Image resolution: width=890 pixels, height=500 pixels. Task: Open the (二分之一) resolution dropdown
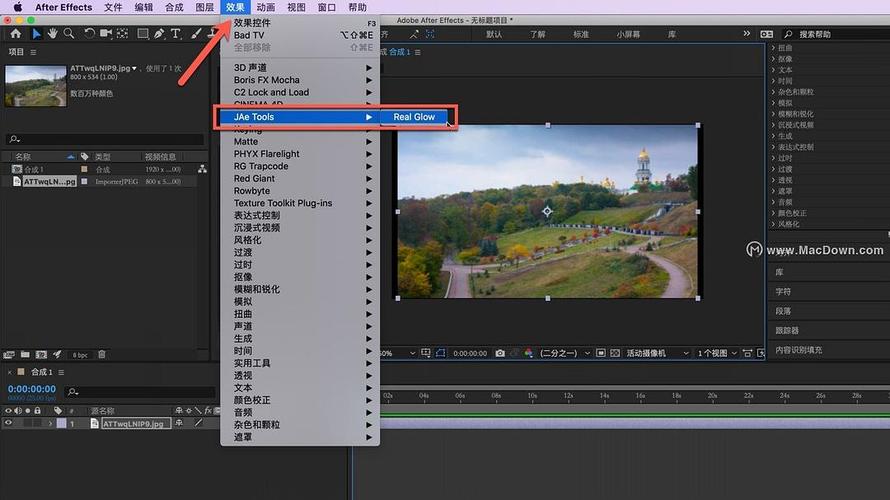click(x=564, y=353)
